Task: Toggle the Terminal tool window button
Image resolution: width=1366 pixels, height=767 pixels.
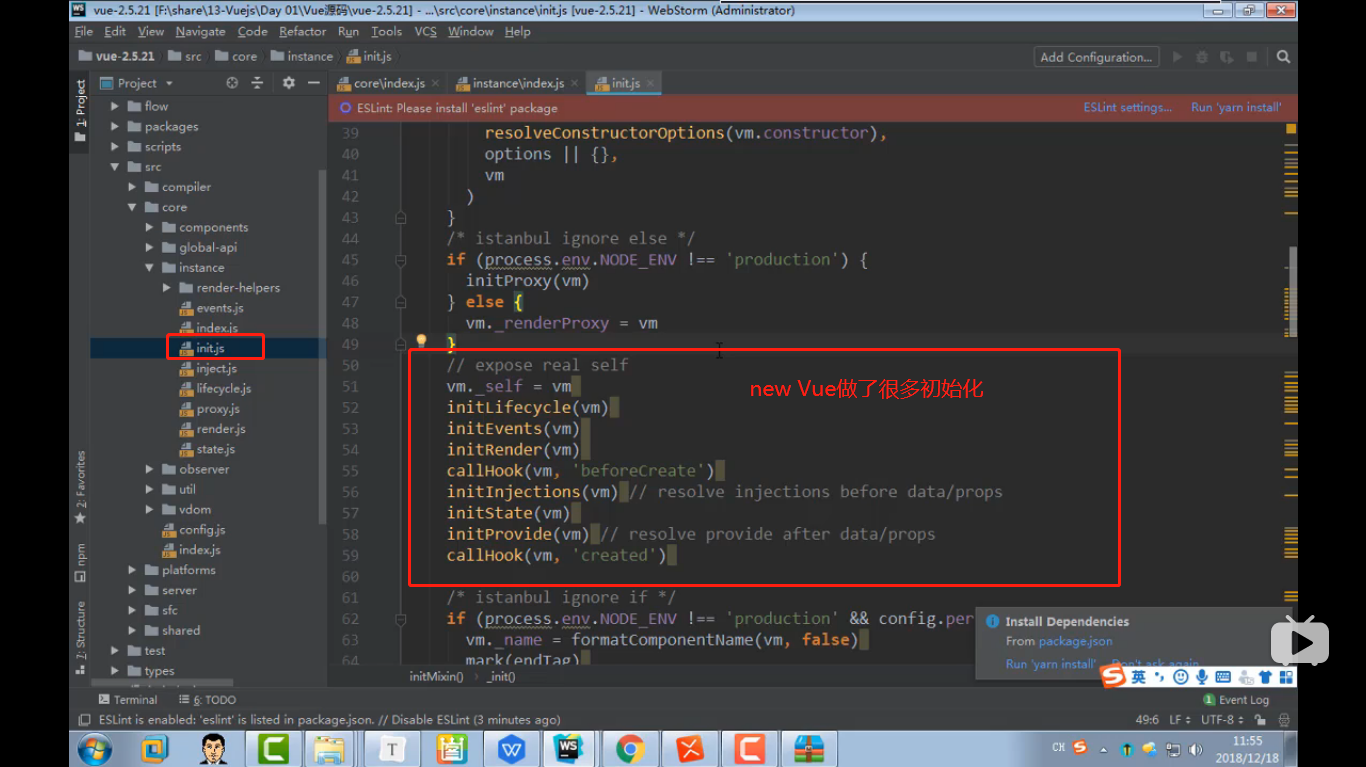Action: 127,700
